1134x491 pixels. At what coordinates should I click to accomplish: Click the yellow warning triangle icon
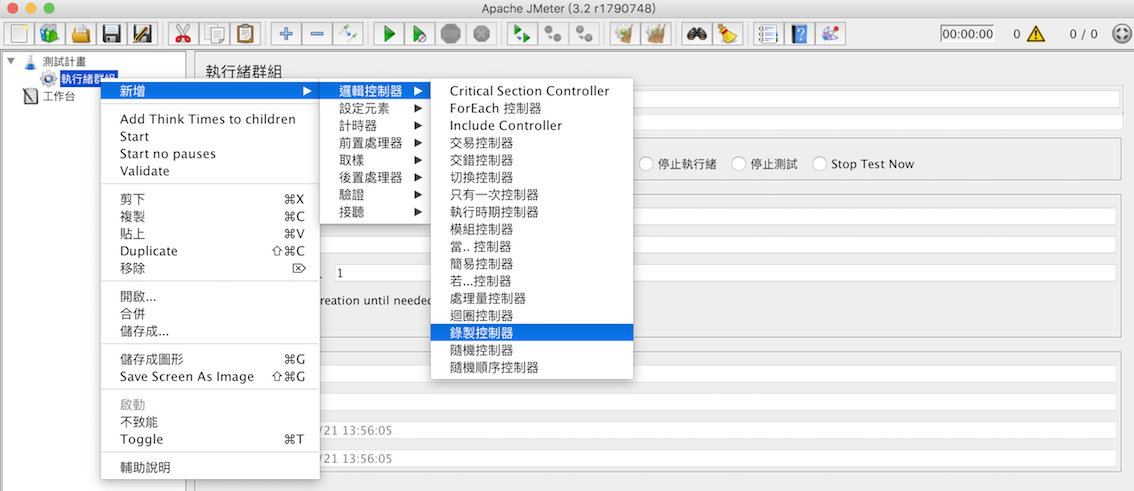(1036, 33)
